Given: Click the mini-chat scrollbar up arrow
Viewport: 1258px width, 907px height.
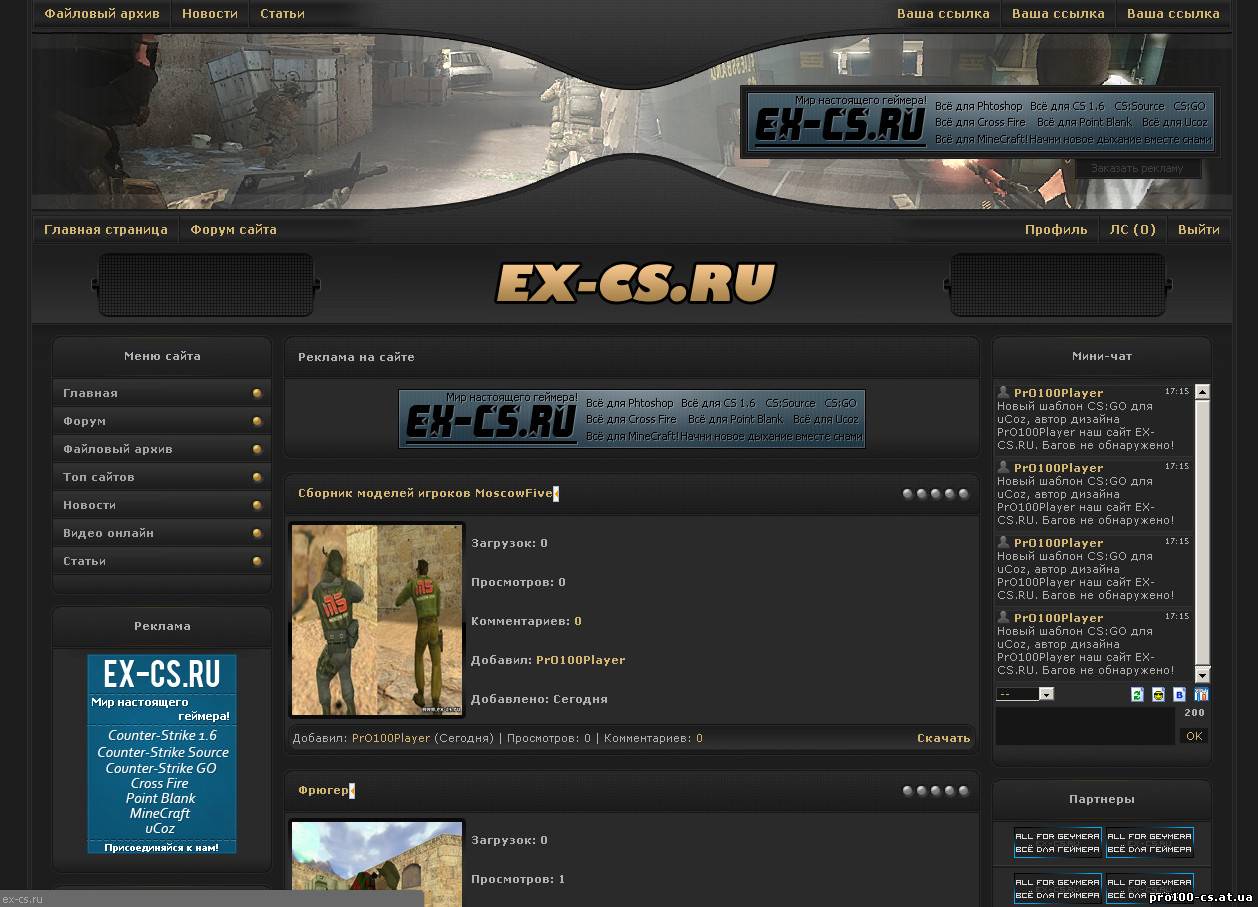Looking at the screenshot, I should 1202,393.
